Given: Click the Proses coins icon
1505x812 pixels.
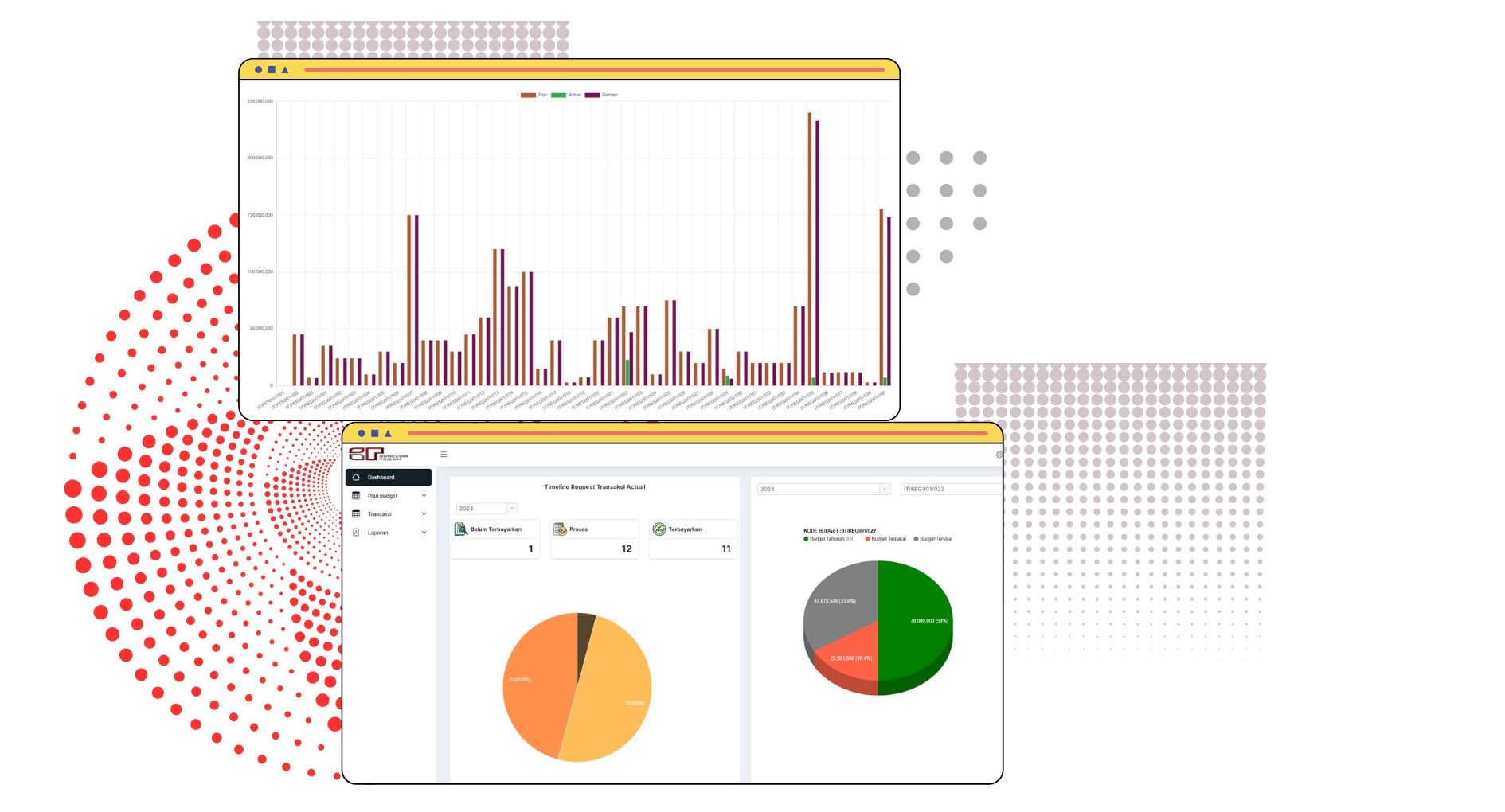Looking at the screenshot, I should click(560, 529).
